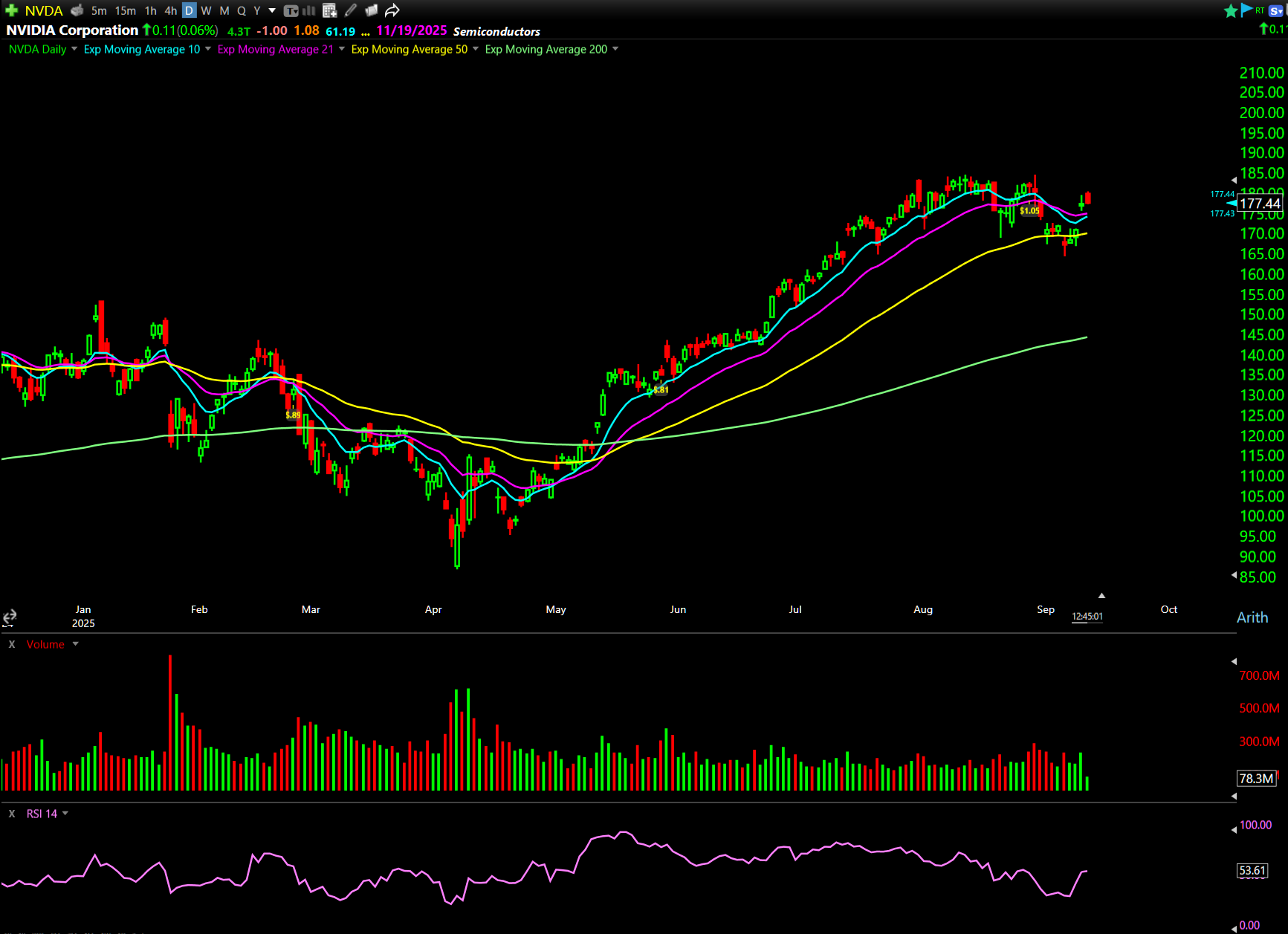
Task: Click the time-axis scroll arrows icon at bottom left
Action: click(10, 617)
